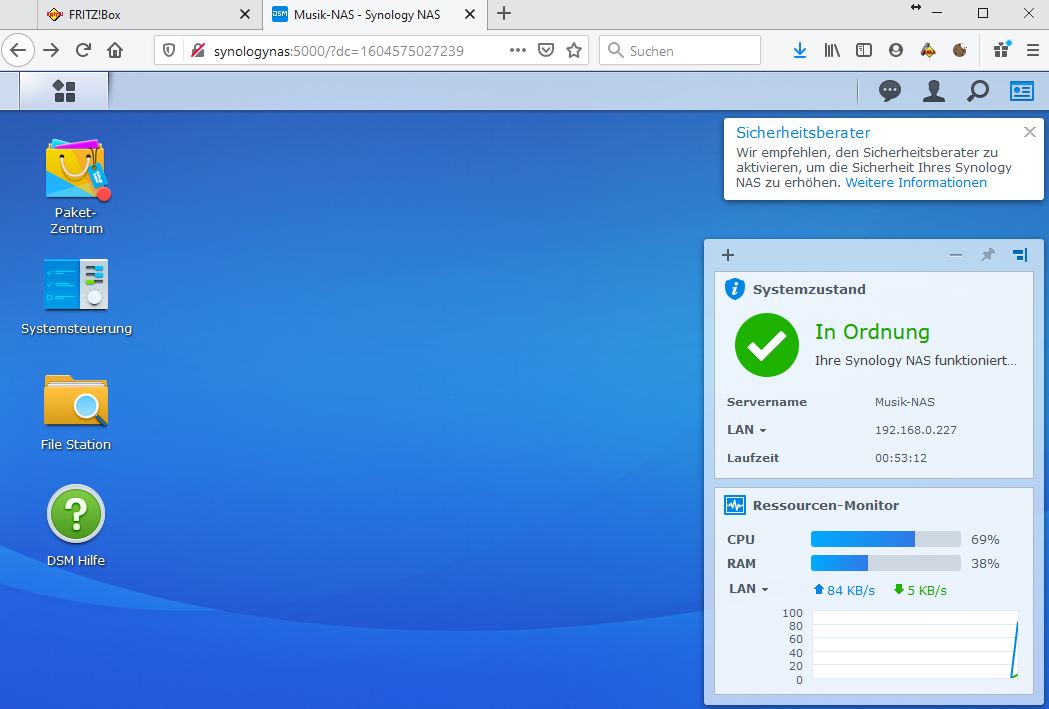1049x709 pixels.
Task: Click the cookie extension icon
Action: (960, 50)
